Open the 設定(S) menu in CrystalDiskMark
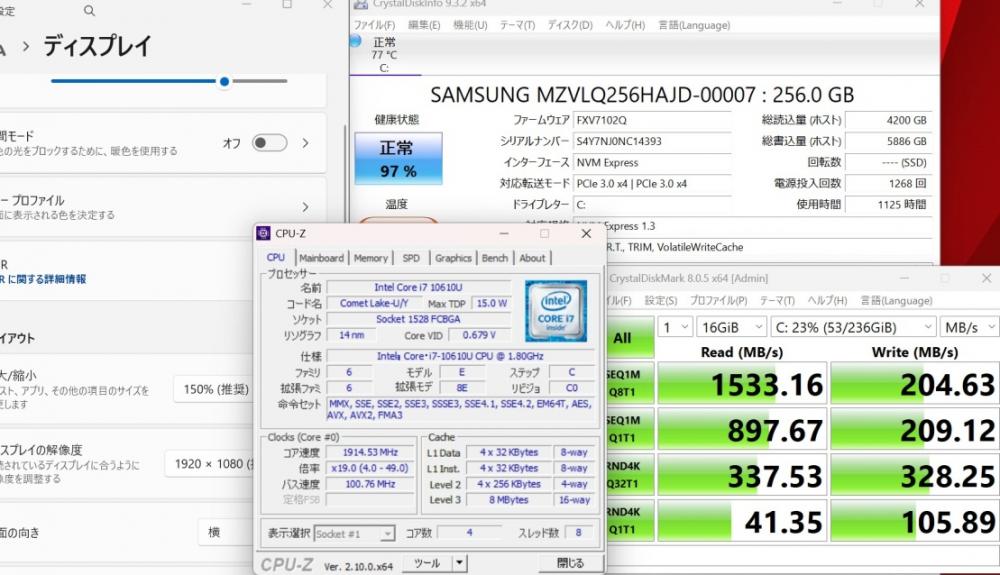The image size is (1000, 575). coord(661,301)
